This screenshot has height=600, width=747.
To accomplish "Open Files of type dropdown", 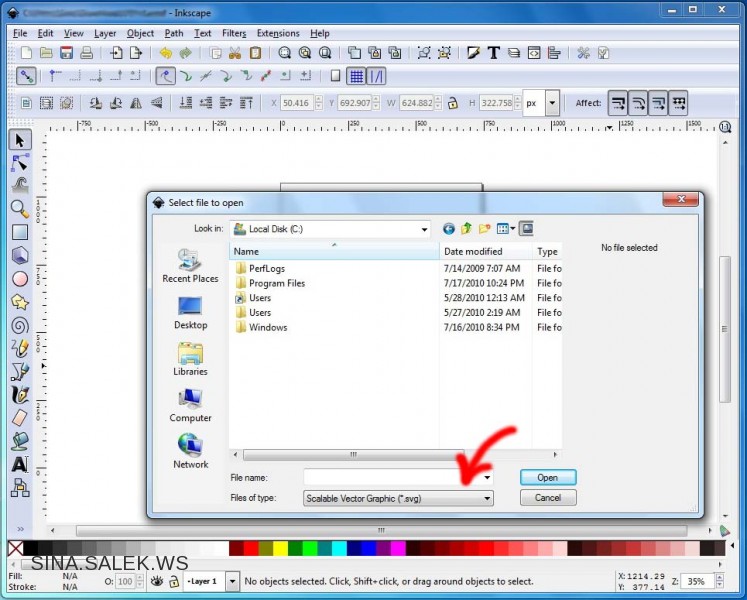I will 398,498.
